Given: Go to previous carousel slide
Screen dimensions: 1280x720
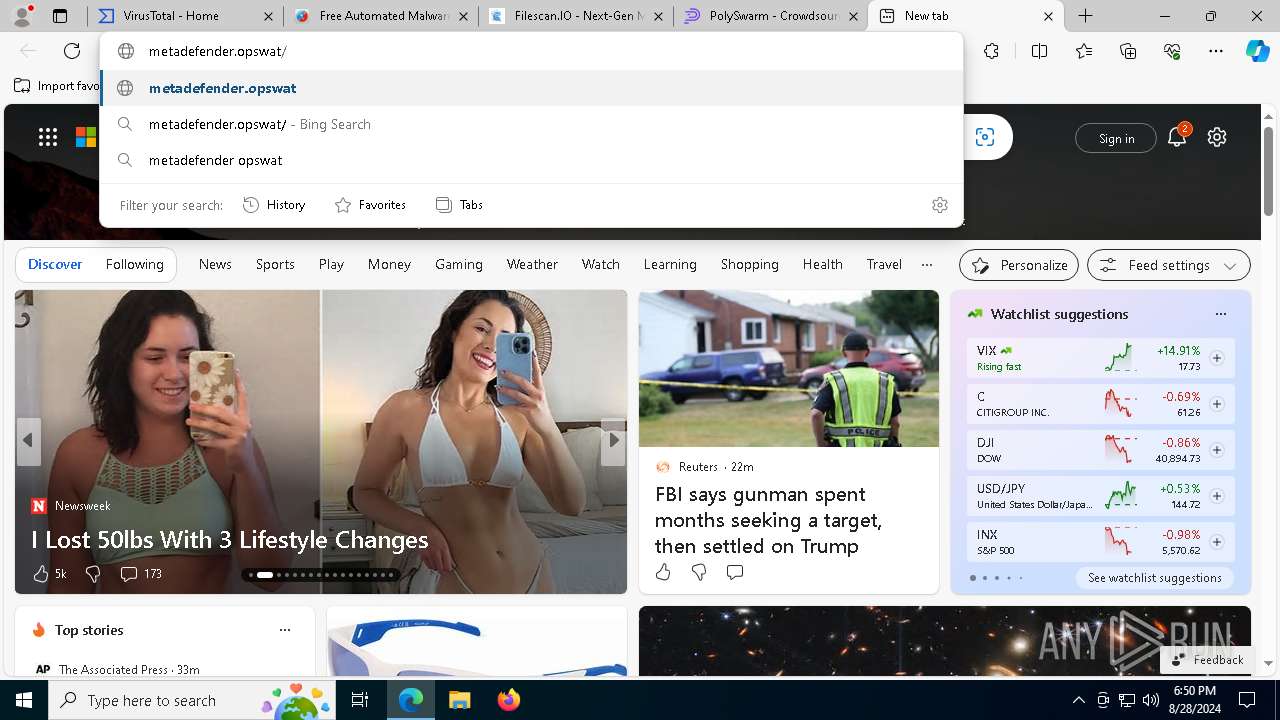Looking at the screenshot, I should pos(28,440).
